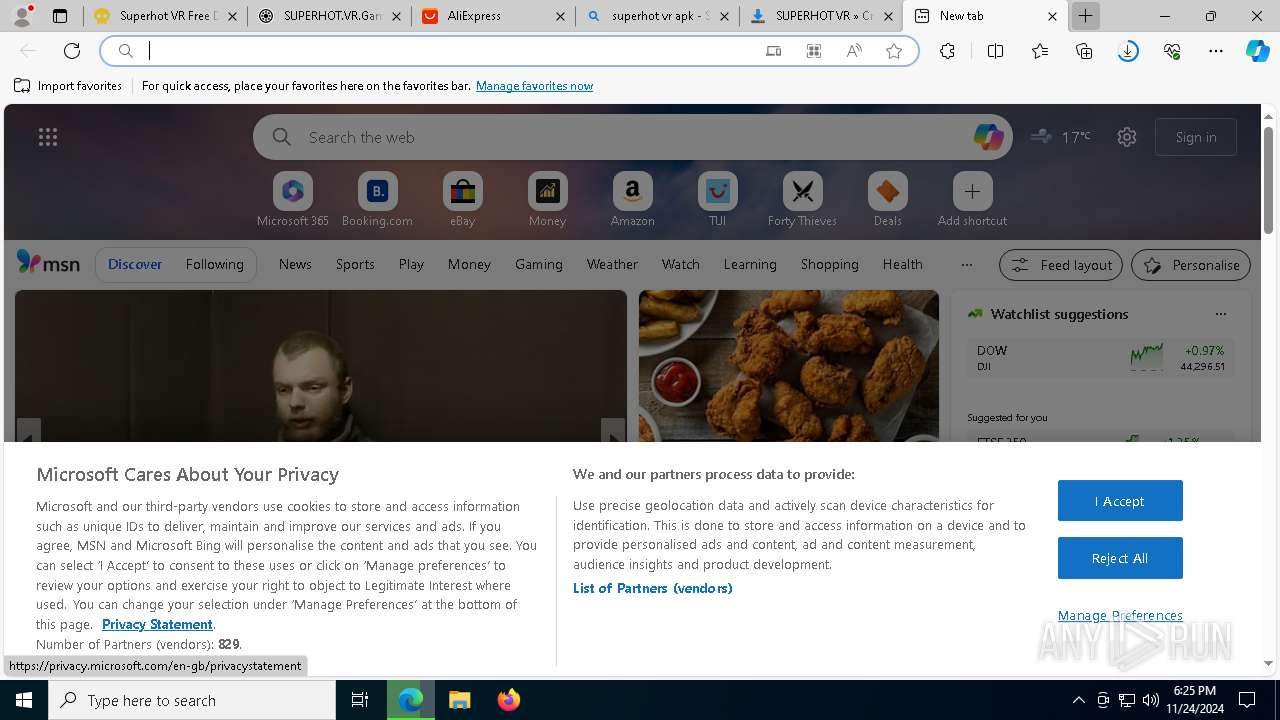This screenshot has width=1280, height=720.
Task: Open Watchlist suggestions options menu
Action: 1221,313
